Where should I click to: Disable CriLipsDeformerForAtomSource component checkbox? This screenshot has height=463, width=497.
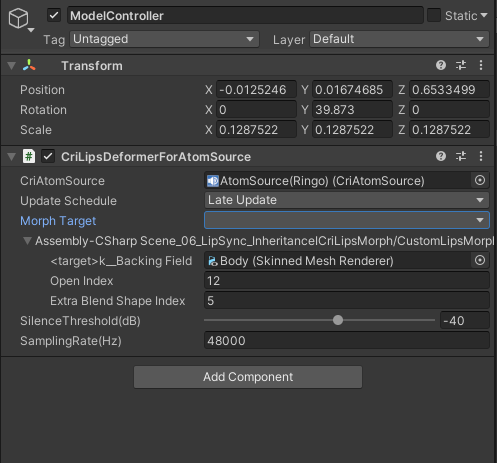48,156
